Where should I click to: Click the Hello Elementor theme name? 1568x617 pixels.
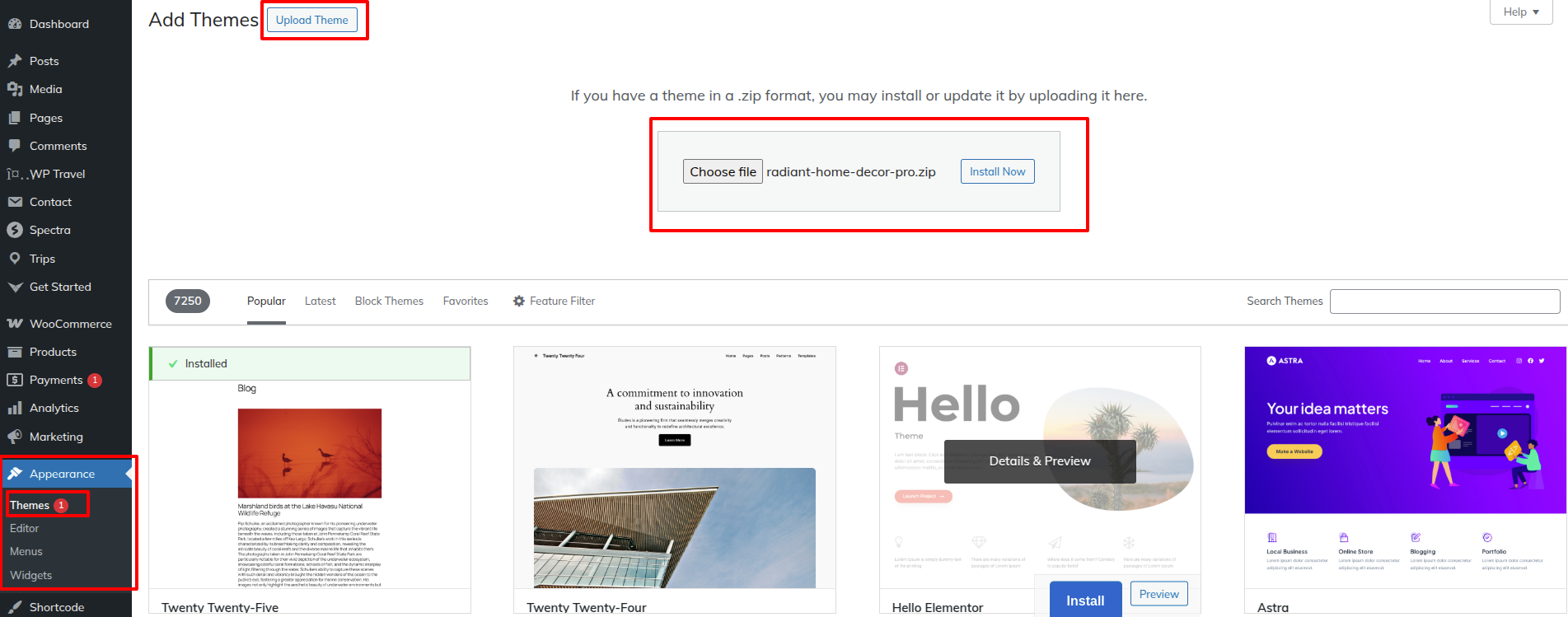click(938, 608)
